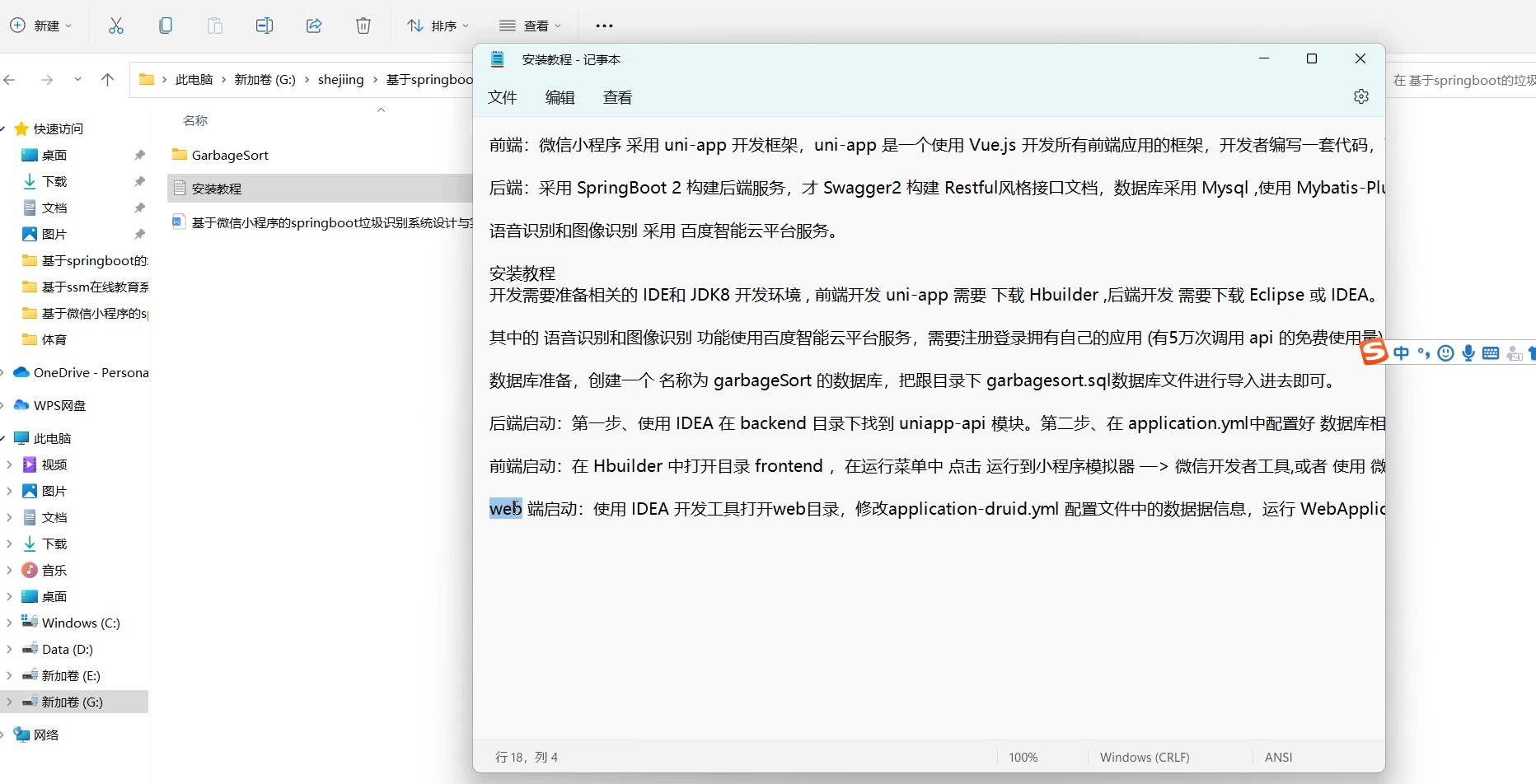The height and width of the screenshot is (784, 1536).
Task: Click Windows (CRLF) line ending in status bar
Action: [x=1145, y=757]
